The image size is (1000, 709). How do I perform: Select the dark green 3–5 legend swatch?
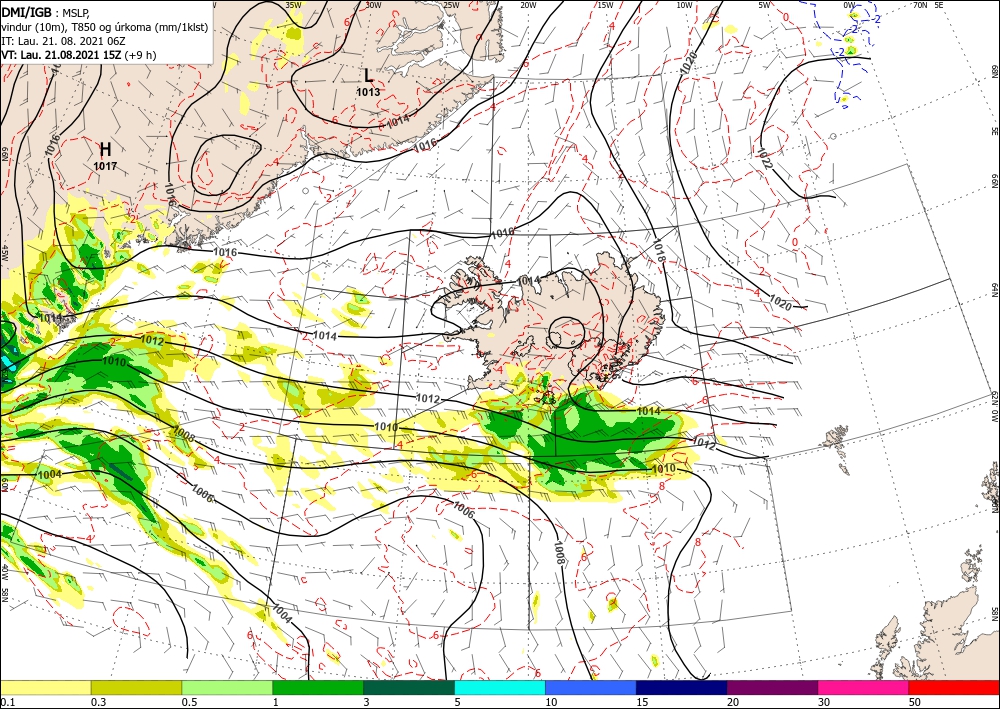[x=409, y=687]
